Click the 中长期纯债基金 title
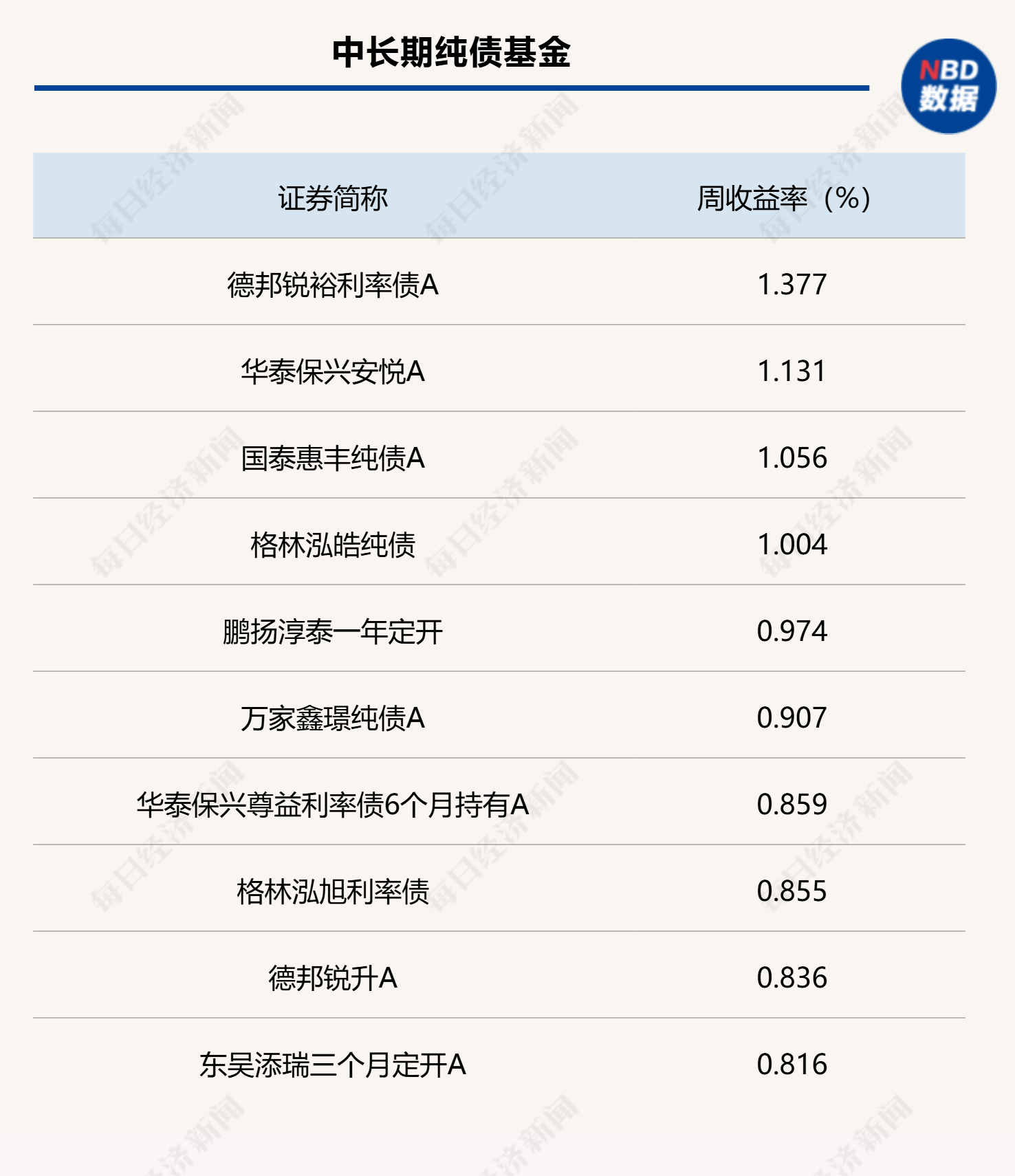The width and height of the screenshot is (1015, 1176). [451, 52]
